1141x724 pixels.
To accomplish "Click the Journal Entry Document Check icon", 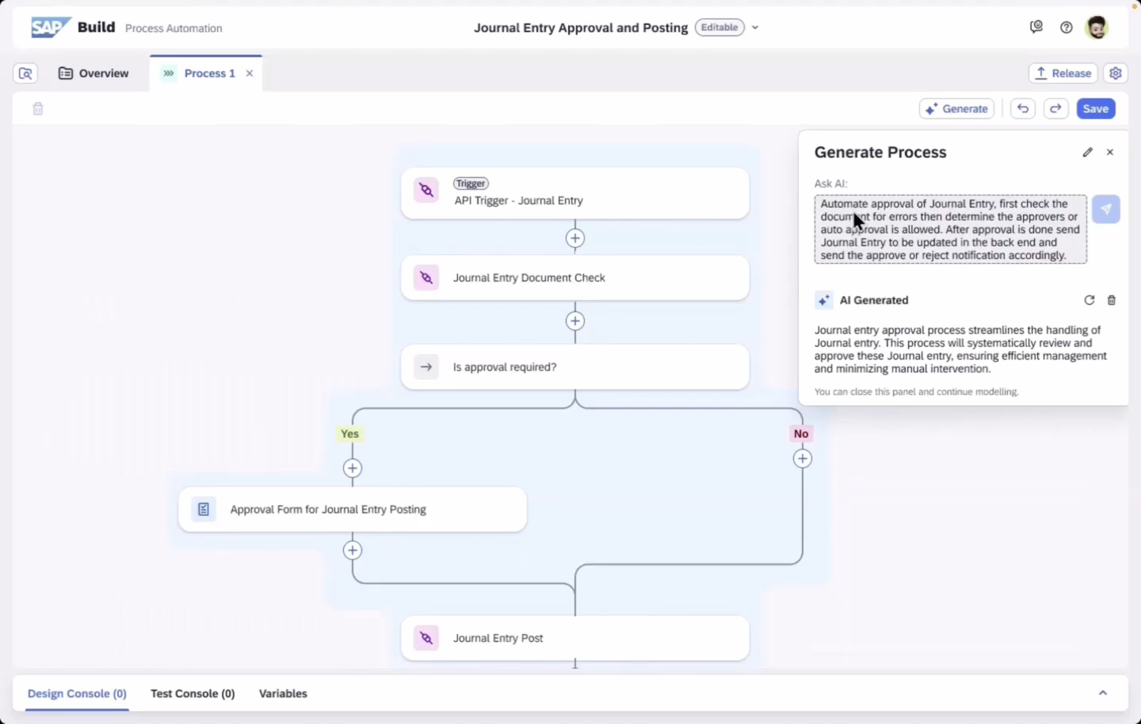I will coord(426,278).
